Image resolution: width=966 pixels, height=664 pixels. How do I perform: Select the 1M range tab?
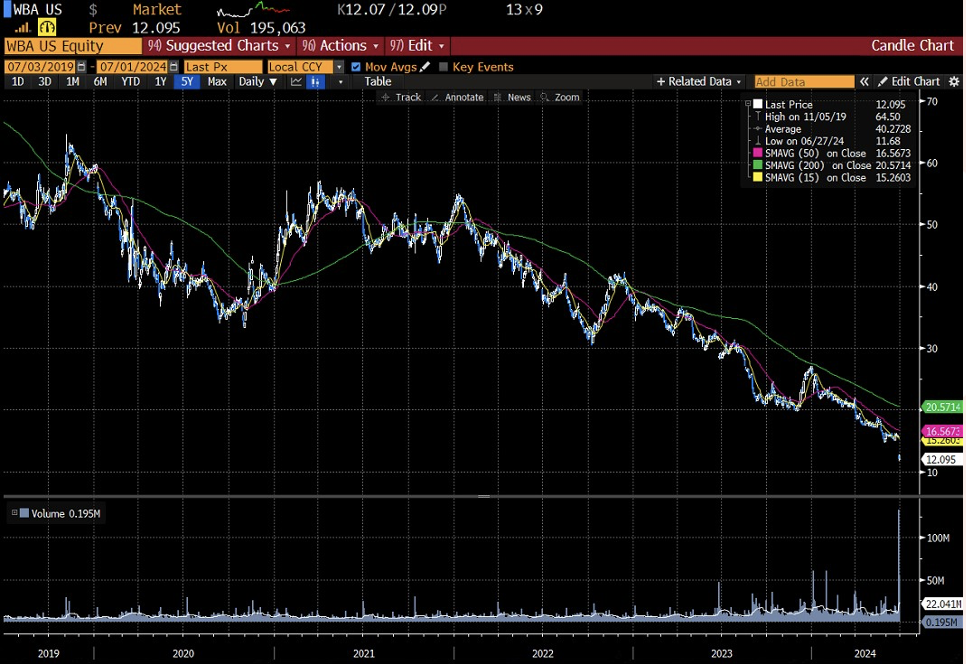[x=72, y=81]
